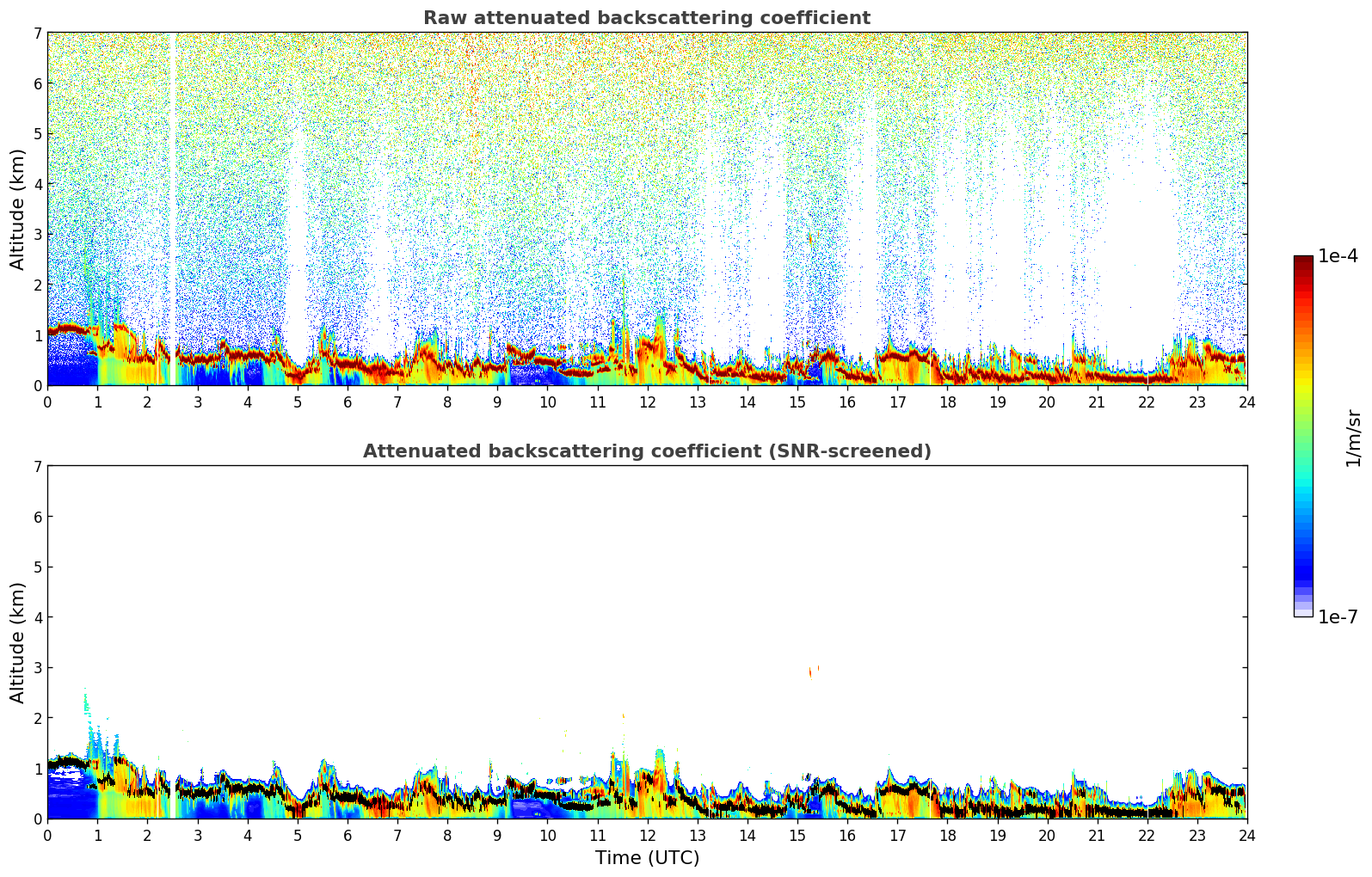Click the isolated red speck near 3 km in bottom plot
The image size is (1372, 877).
(809, 672)
